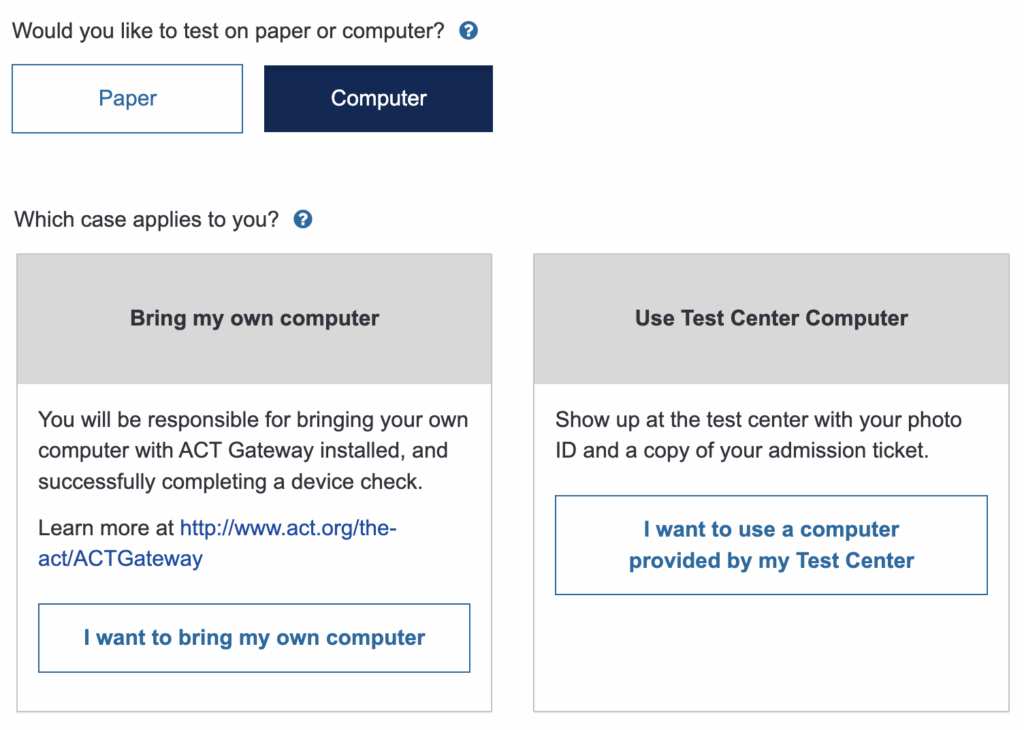Click the help icon beside the paper question
This screenshot has height=730, width=1024.
tap(467, 31)
